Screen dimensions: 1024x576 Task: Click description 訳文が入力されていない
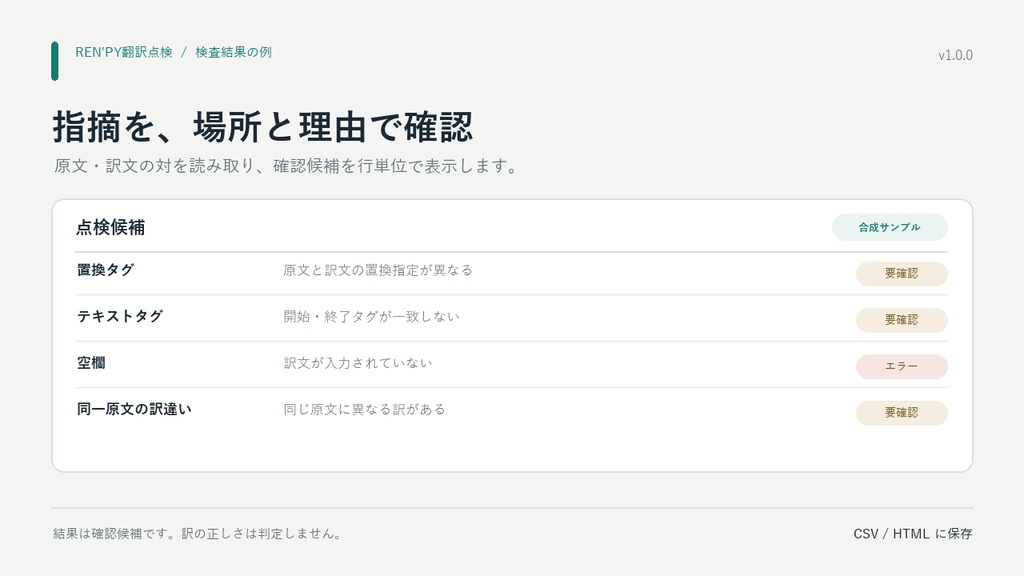click(x=357, y=362)
